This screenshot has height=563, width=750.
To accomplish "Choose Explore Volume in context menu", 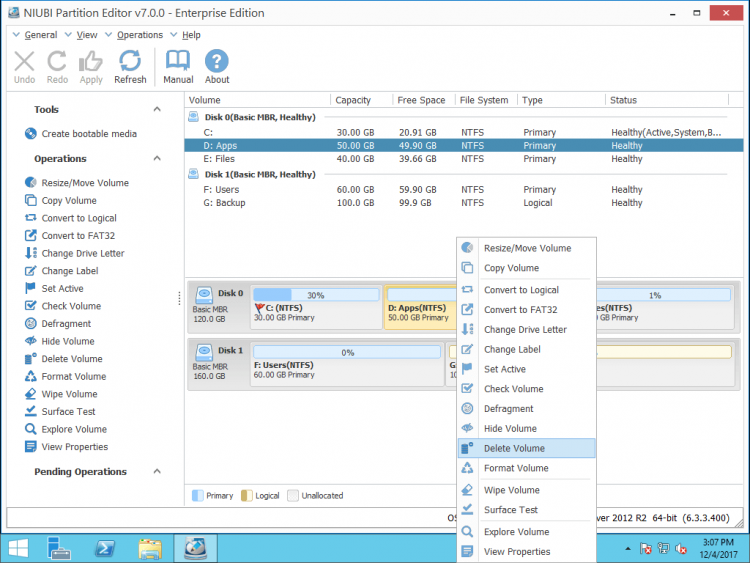I will [x=527, y=531].
